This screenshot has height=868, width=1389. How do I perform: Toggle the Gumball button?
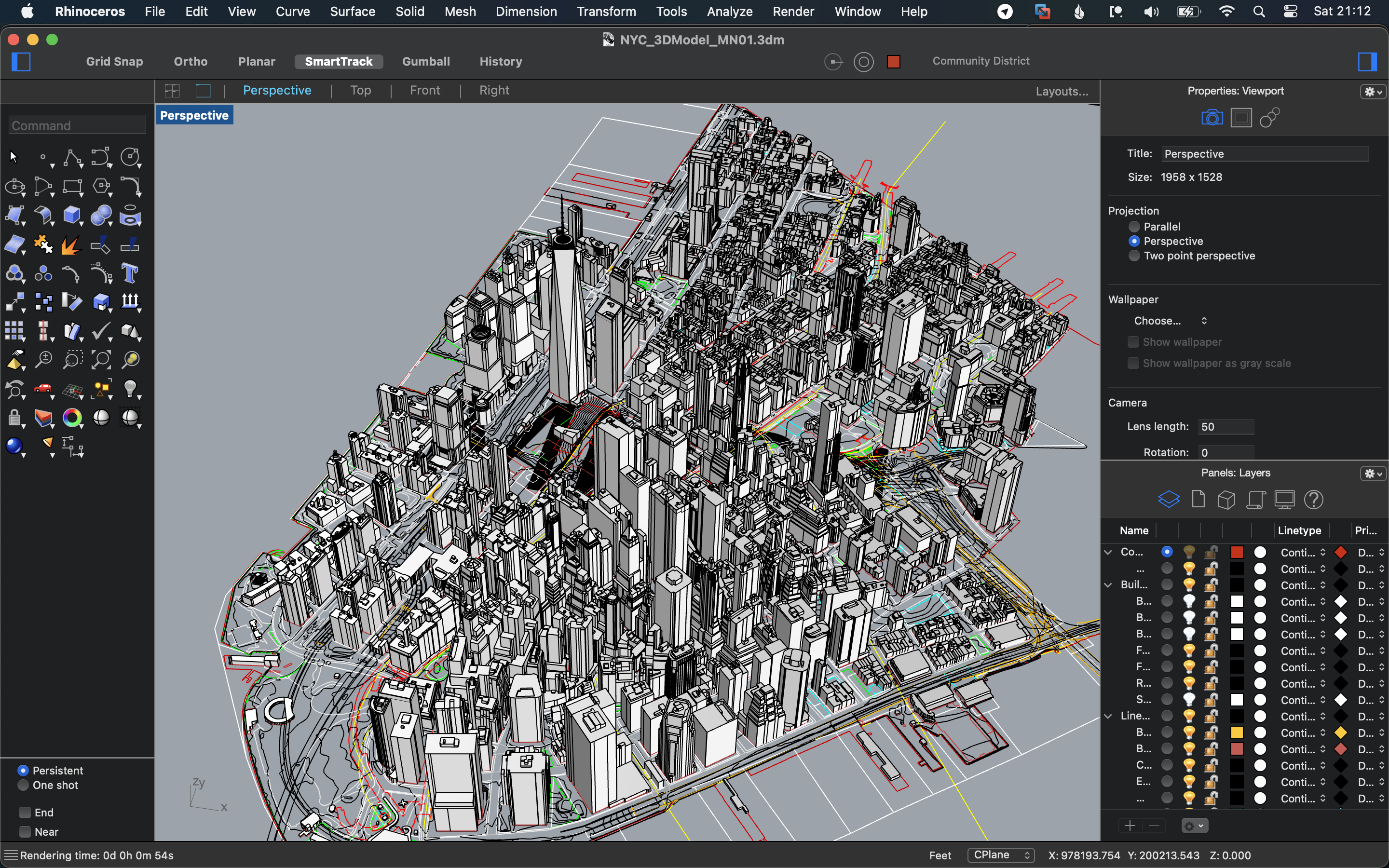[x=425, y=61]
